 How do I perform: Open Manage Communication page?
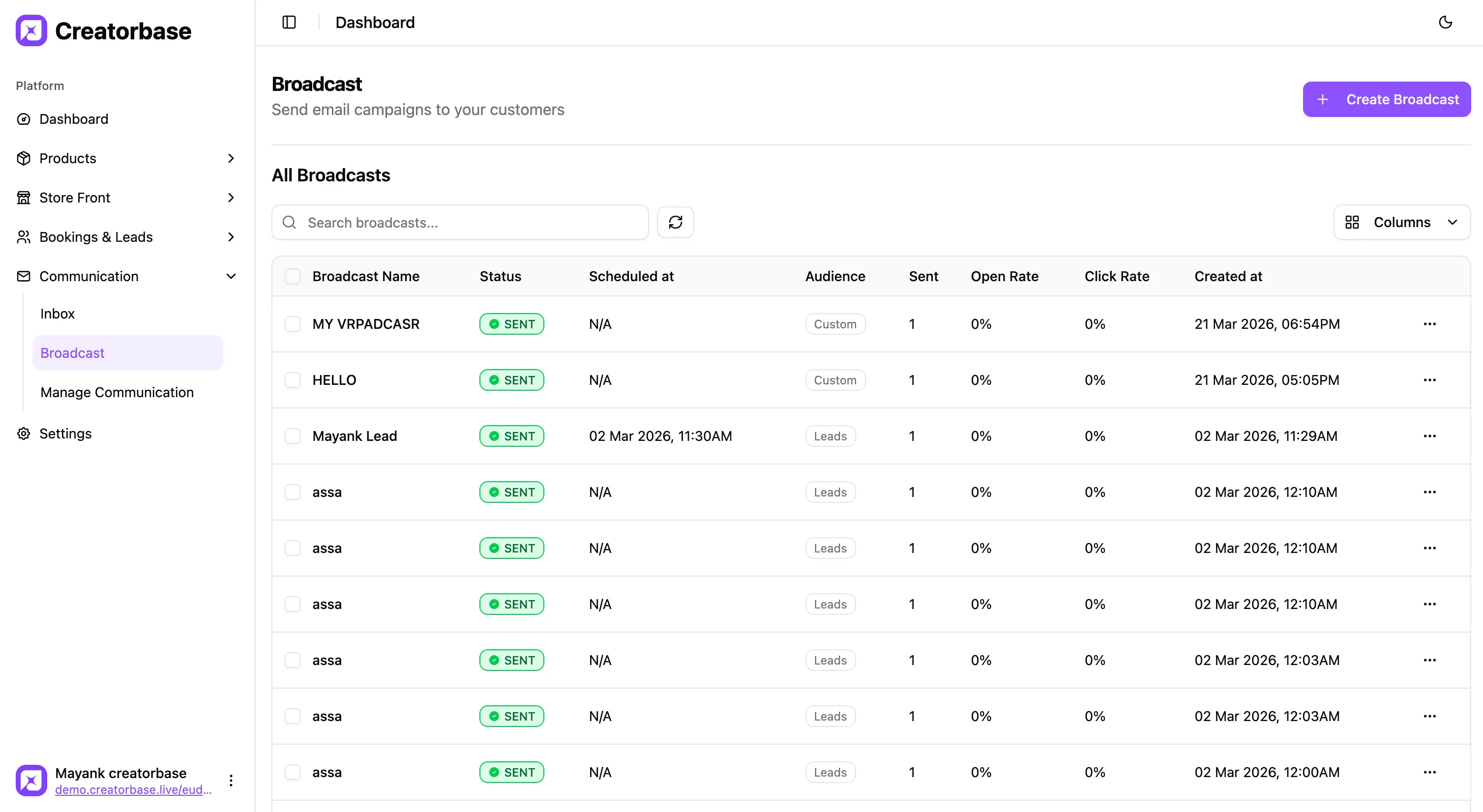click(117, 392)
